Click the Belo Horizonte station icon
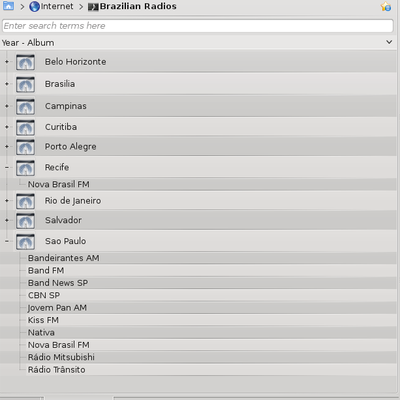400x400 pixels. [25, 62]
